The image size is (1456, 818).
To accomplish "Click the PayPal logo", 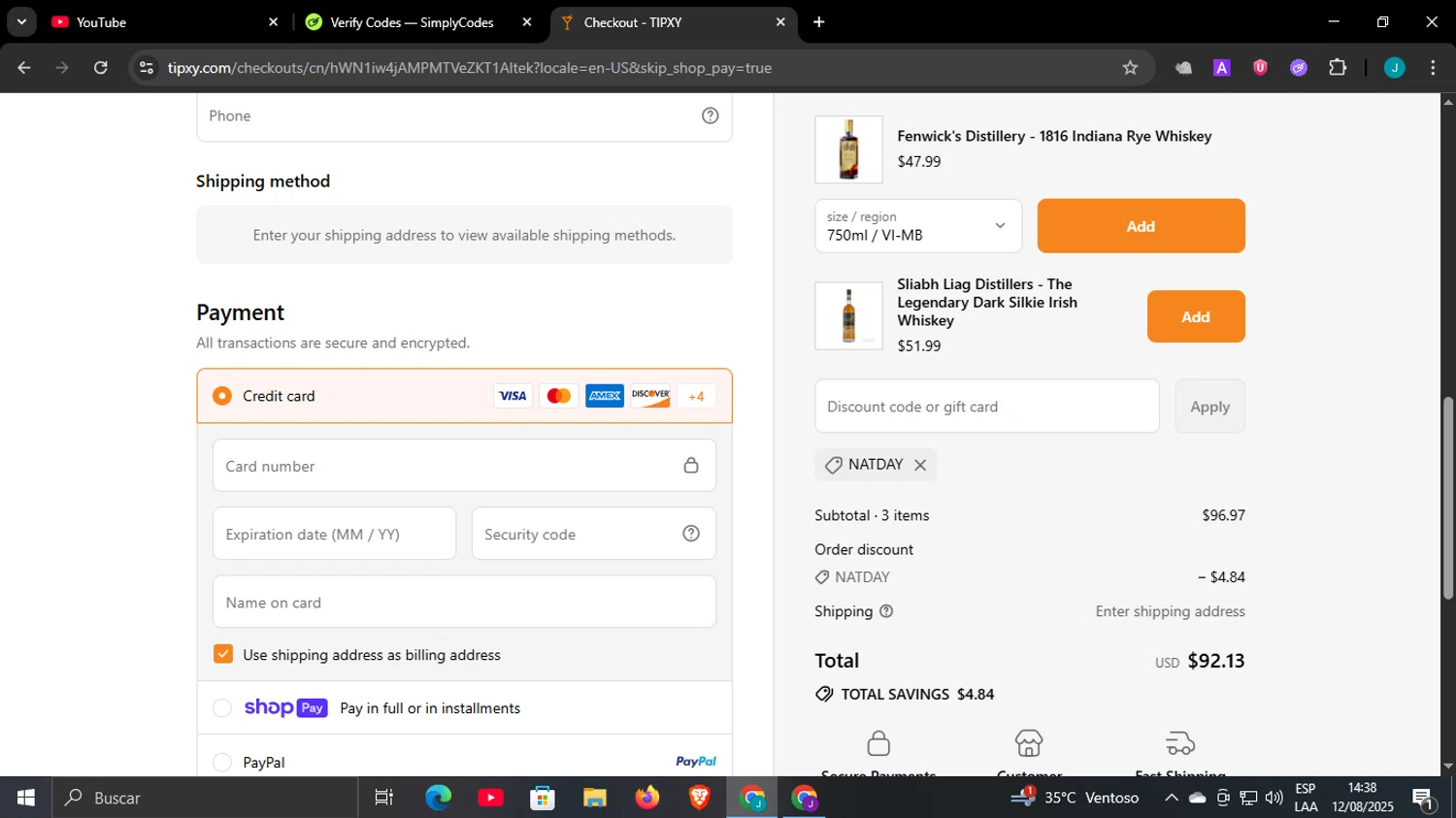I will tap(696, 762).
